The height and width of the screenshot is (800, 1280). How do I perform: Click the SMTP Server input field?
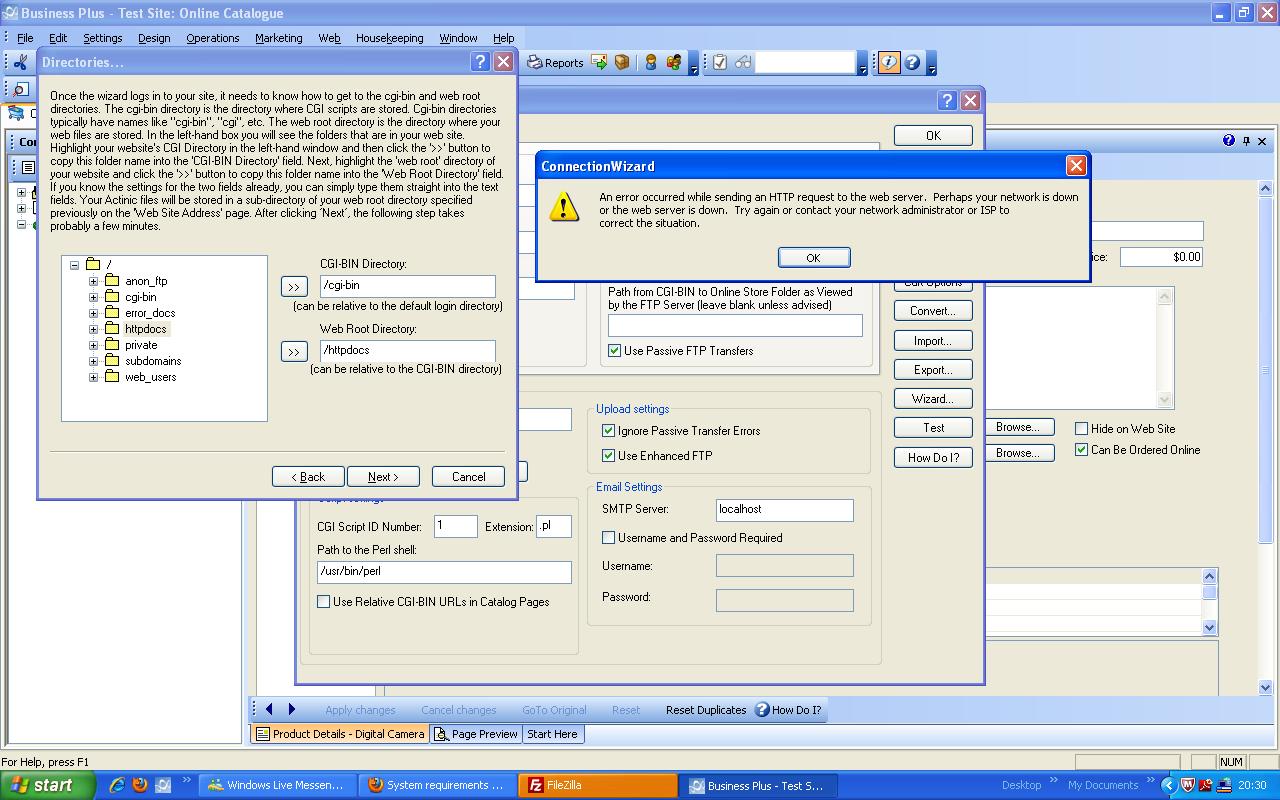[784, 510]
